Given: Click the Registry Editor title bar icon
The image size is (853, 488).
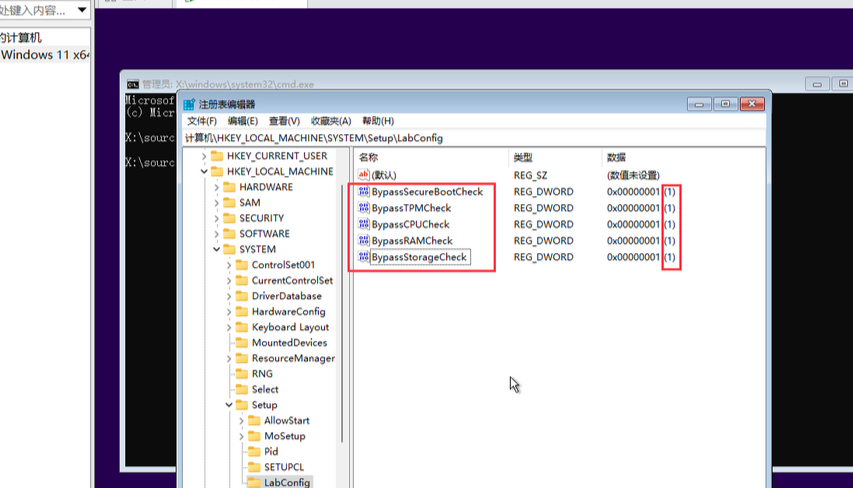Looking at the screenshot, I should 190,104.
